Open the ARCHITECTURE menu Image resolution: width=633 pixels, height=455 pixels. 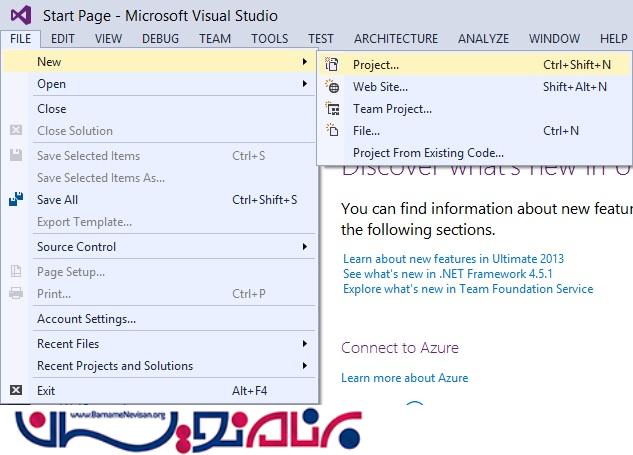coord(396,39)
